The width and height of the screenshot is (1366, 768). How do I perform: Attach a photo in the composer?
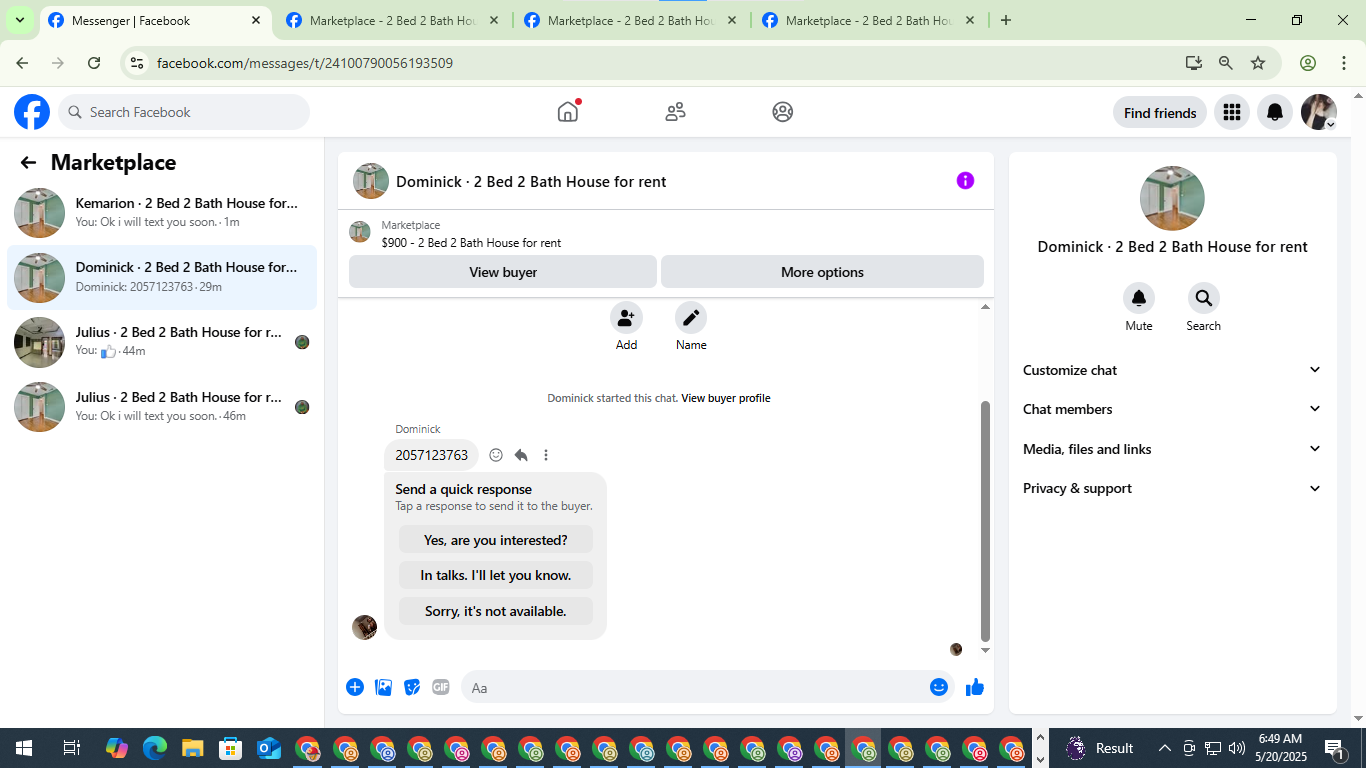[x=383, y=687]
